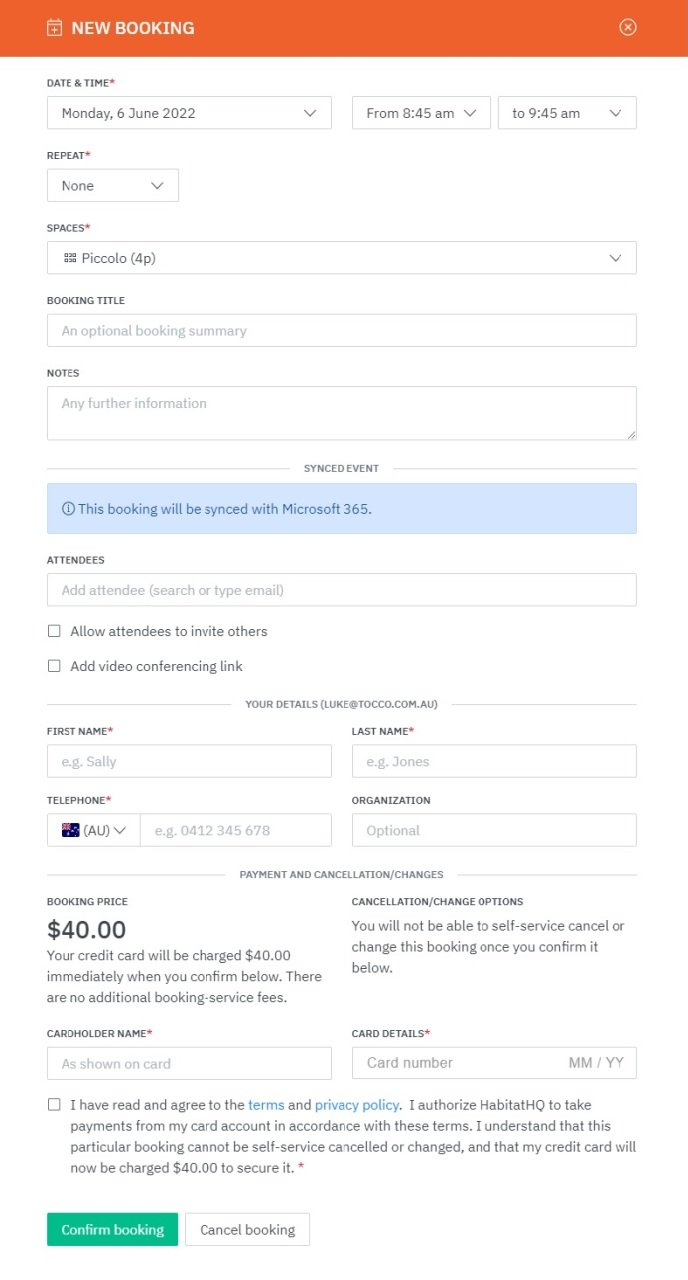Image resolution: width=688 pixels, height=1280 pixels.
Task: Cancel the booking
Action: [x=247, y=1229]
